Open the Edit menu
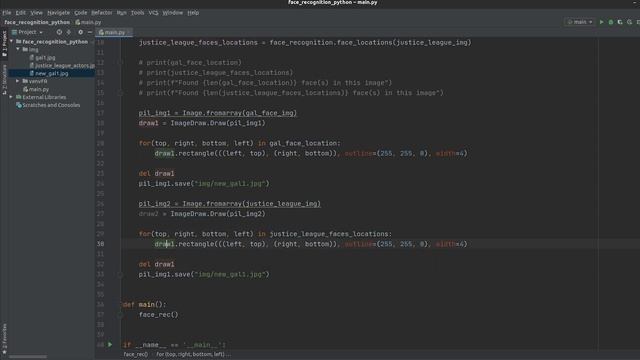Image resolution: width=640 pixels, height=360 pixels. 20,13
